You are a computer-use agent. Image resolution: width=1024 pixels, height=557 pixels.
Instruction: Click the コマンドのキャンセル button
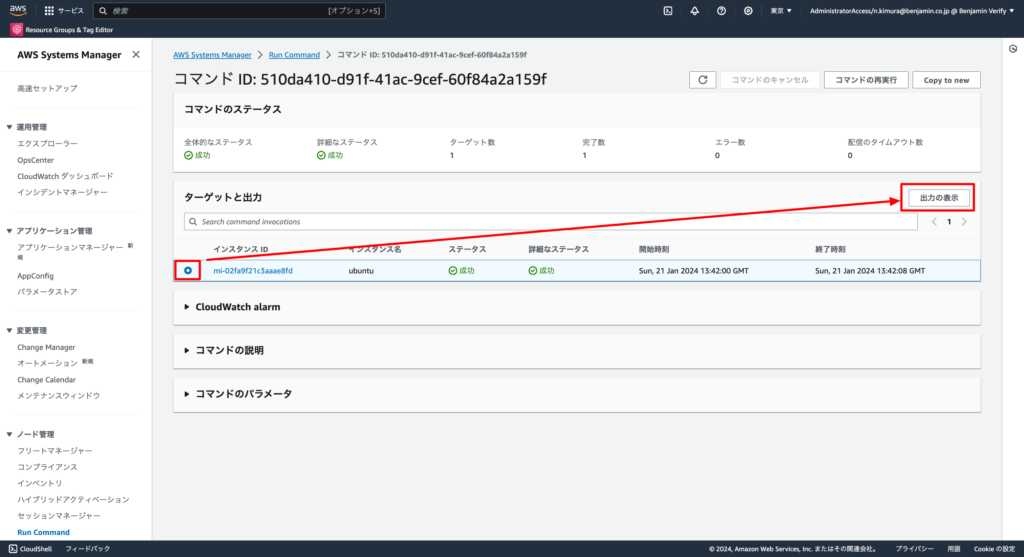coord(769,80)
